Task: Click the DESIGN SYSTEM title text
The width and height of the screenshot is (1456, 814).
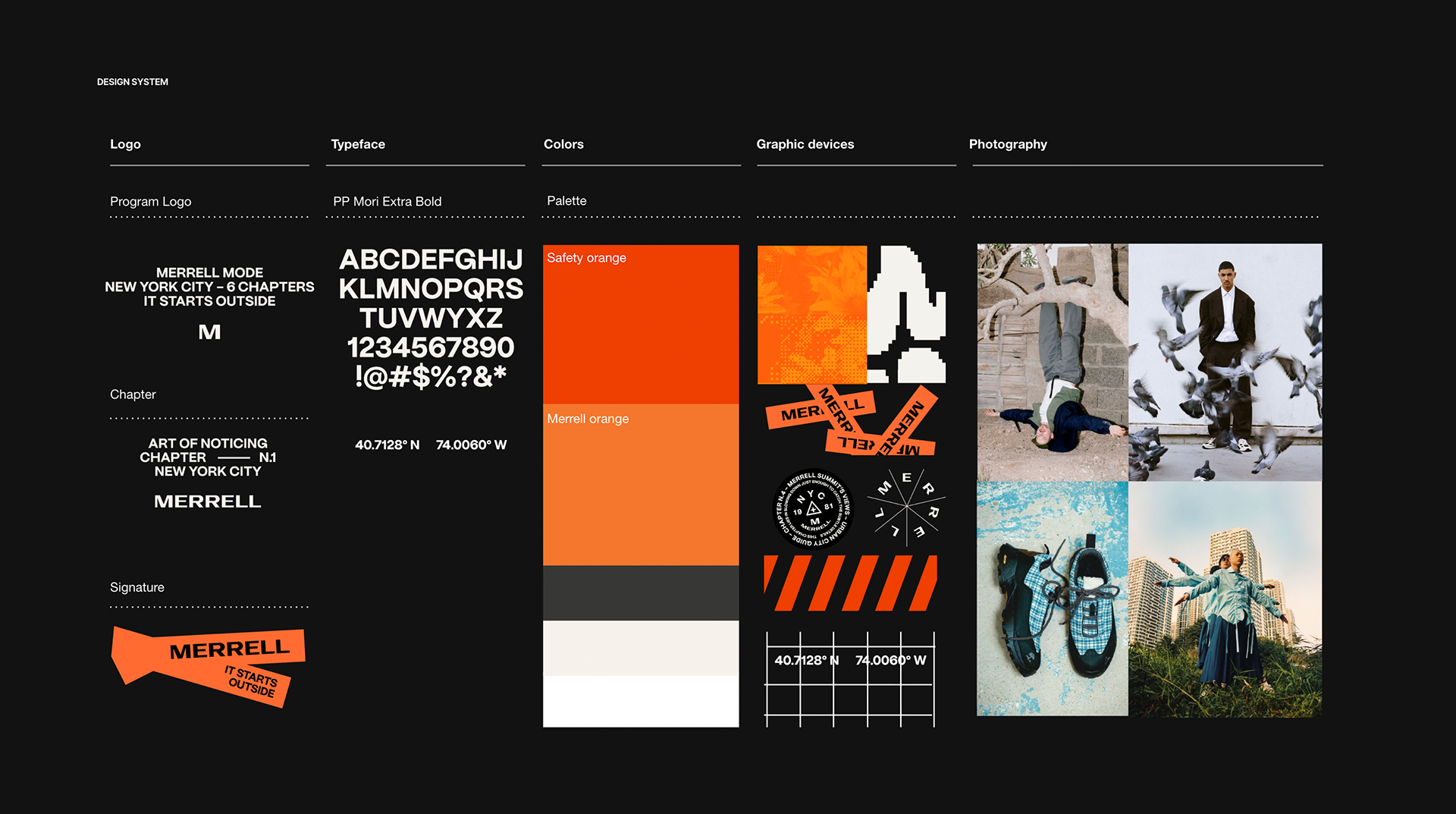Action: pos(133,82)
